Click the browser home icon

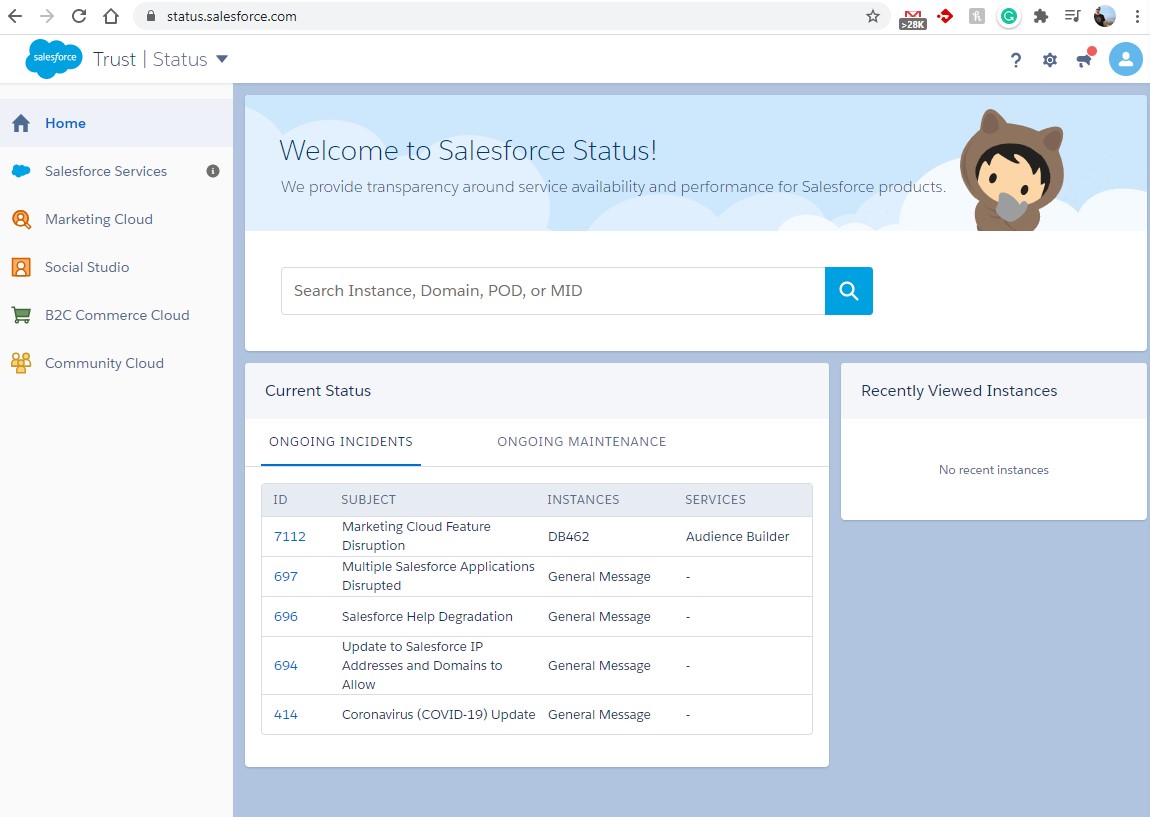(111, 16)
